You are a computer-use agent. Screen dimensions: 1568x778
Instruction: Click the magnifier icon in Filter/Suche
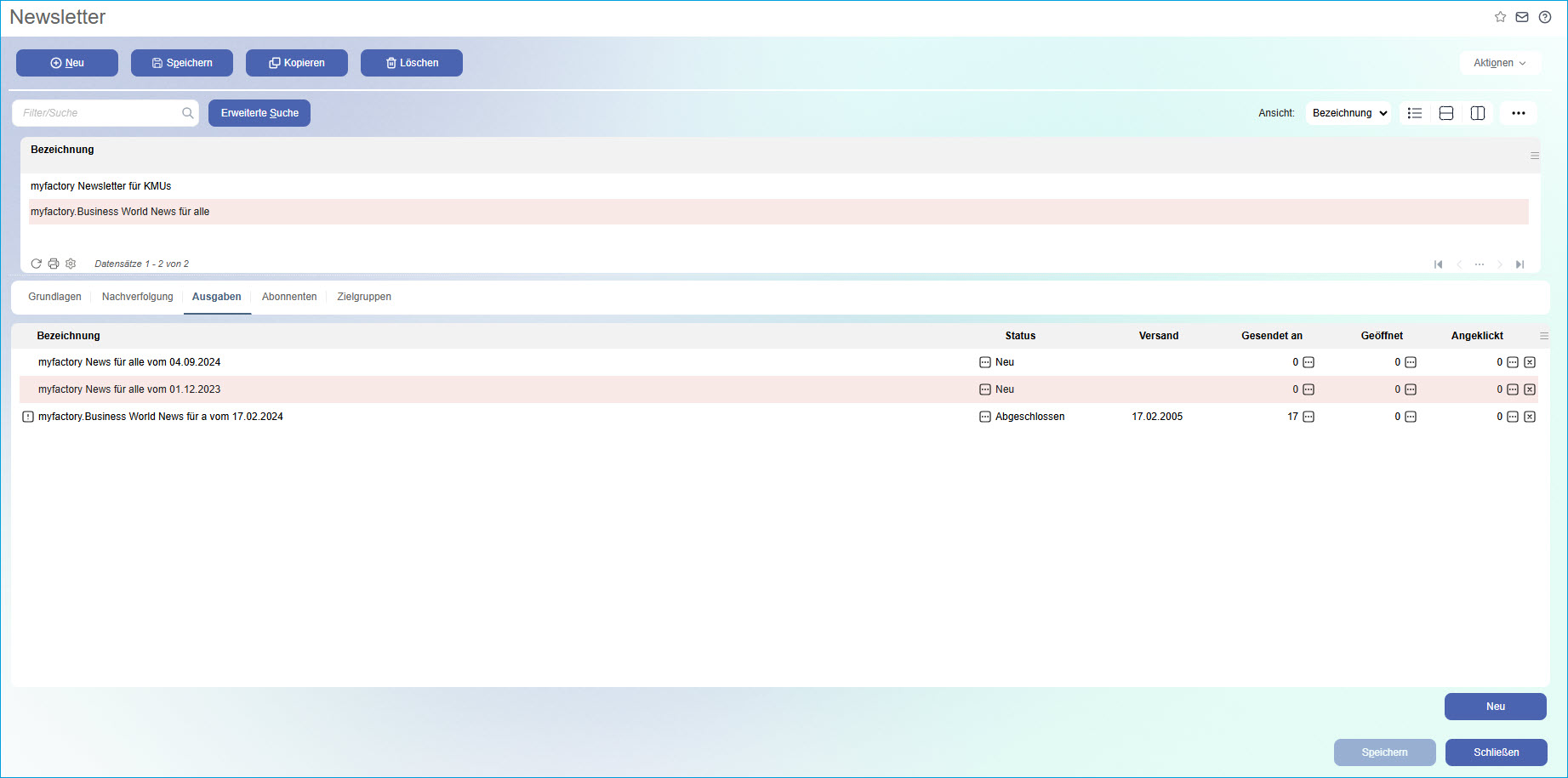tap(187, 113)
